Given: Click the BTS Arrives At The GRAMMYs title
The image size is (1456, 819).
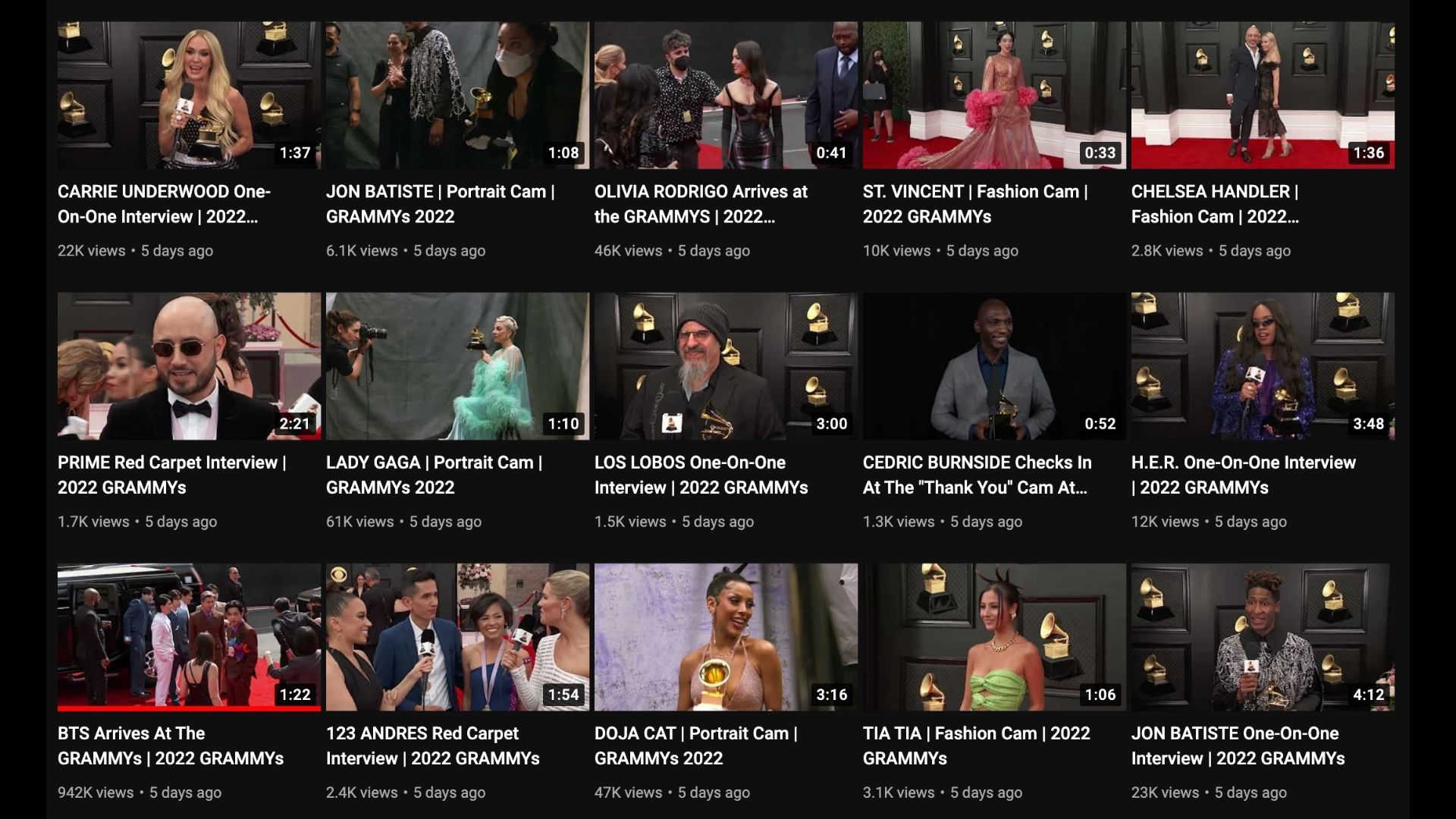Looking at the screenshot, I should (171, 745).
